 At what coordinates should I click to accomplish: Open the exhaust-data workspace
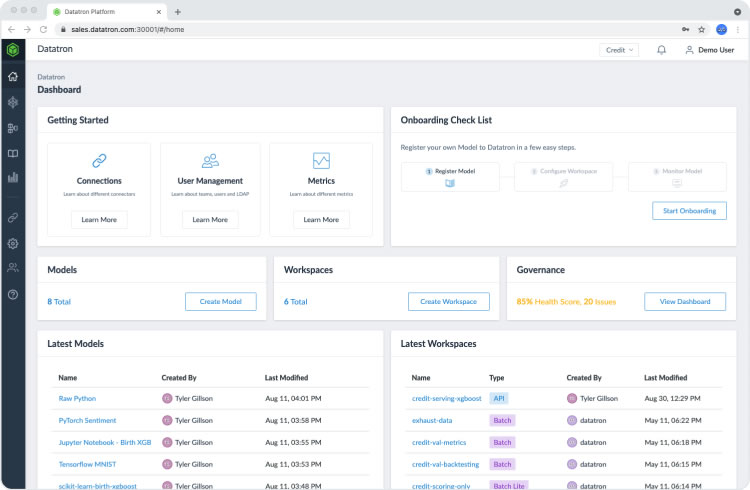pyautogui.click(x=432, y=420)
